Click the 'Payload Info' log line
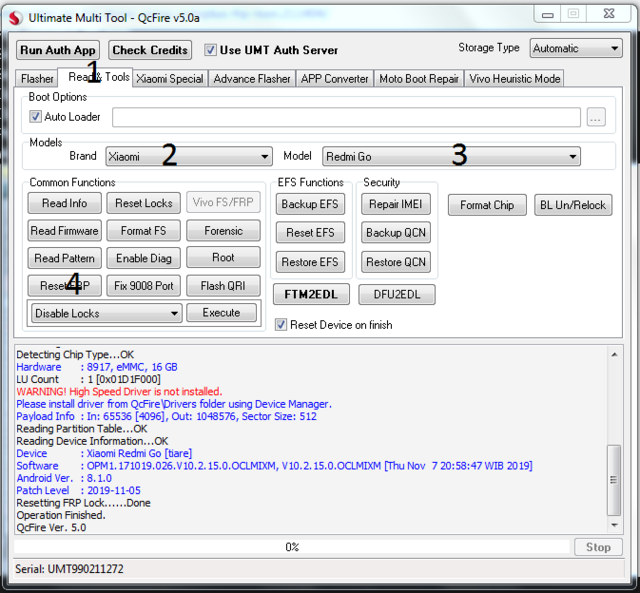Viewport: 640px width, 593px height. [167, 416]
